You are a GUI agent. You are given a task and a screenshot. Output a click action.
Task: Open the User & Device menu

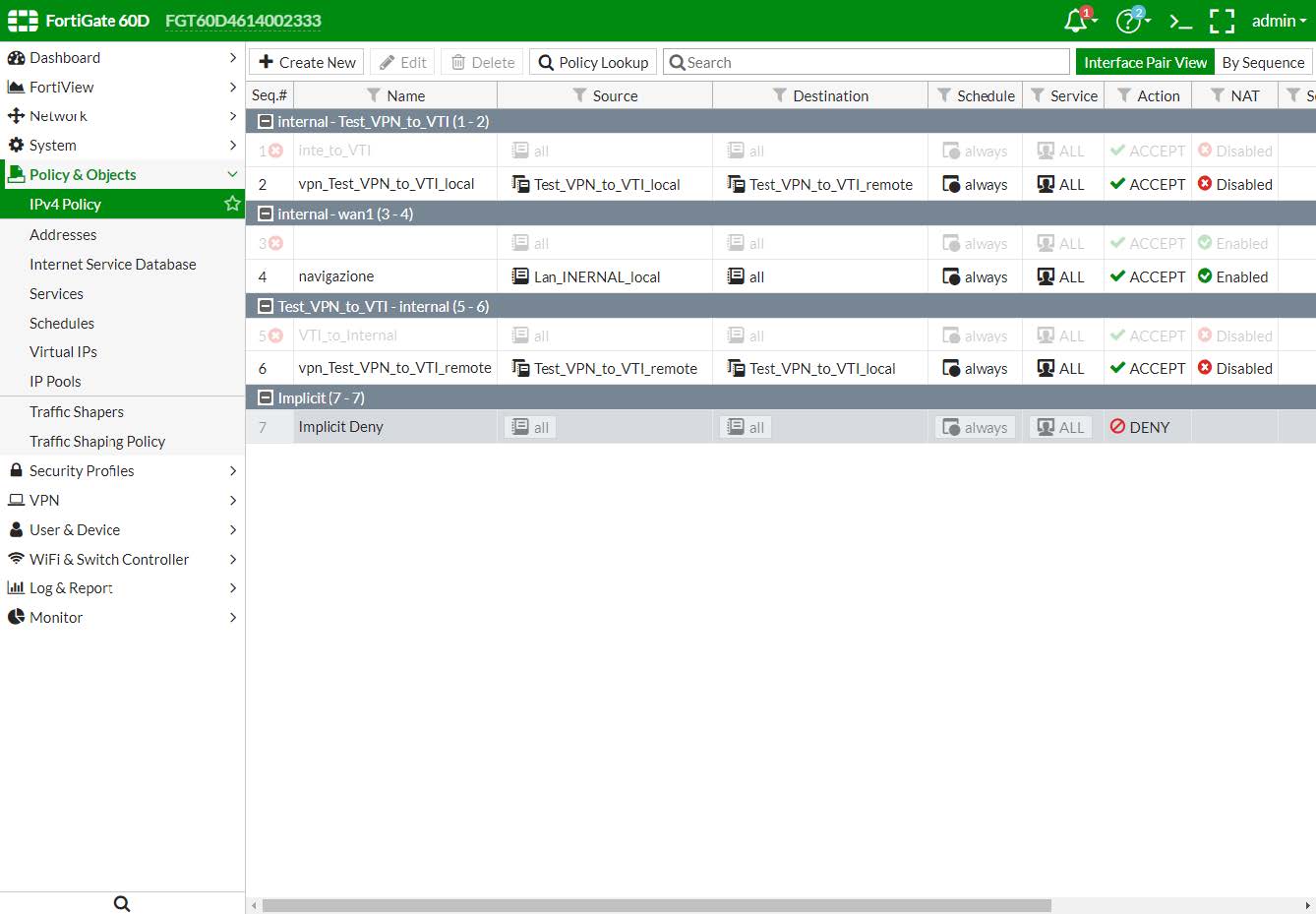point(122,529)
